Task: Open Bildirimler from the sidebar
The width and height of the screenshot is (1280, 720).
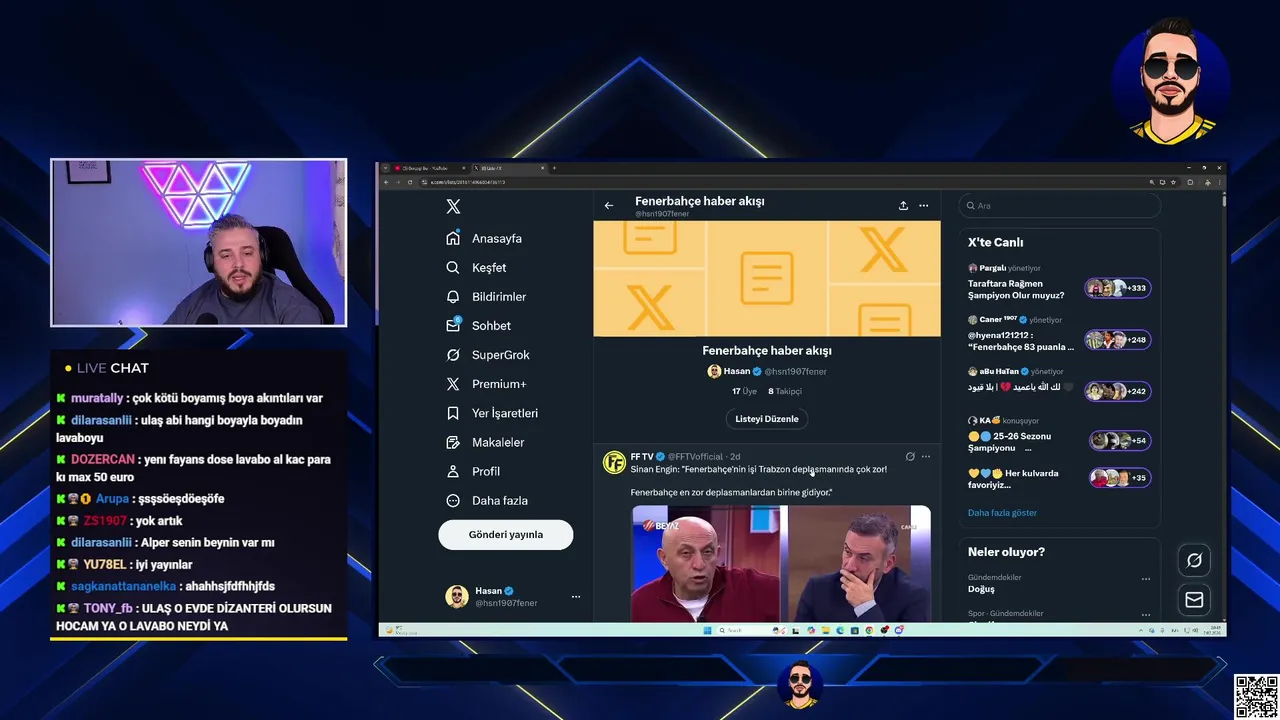Action: tap(486, 297)
